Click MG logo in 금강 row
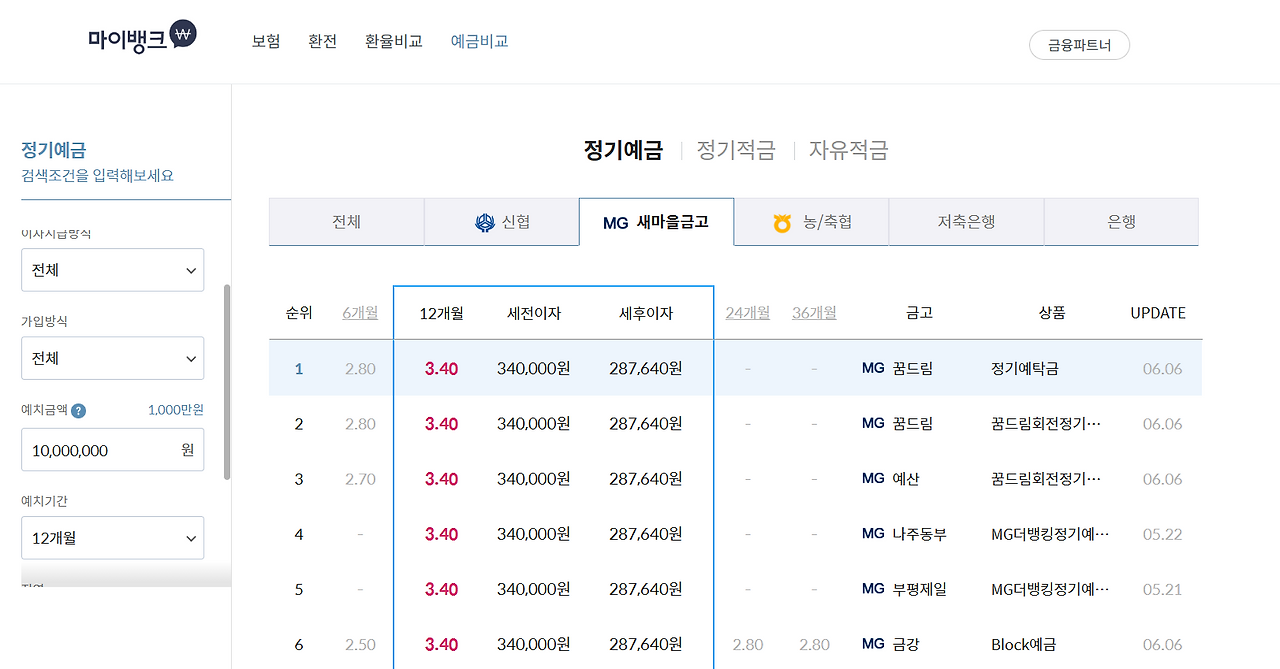Screen dimensions: 1280x669 coord(873,644)
